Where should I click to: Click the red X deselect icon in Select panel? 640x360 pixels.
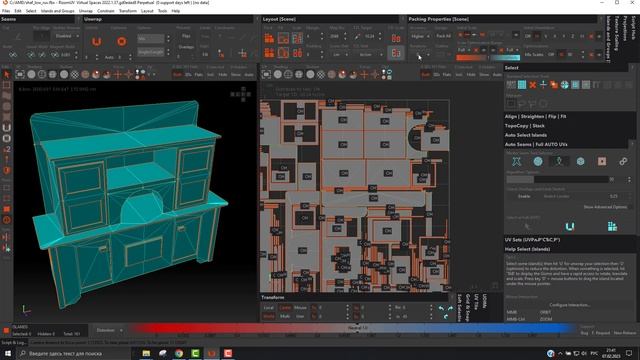[533, 85]
